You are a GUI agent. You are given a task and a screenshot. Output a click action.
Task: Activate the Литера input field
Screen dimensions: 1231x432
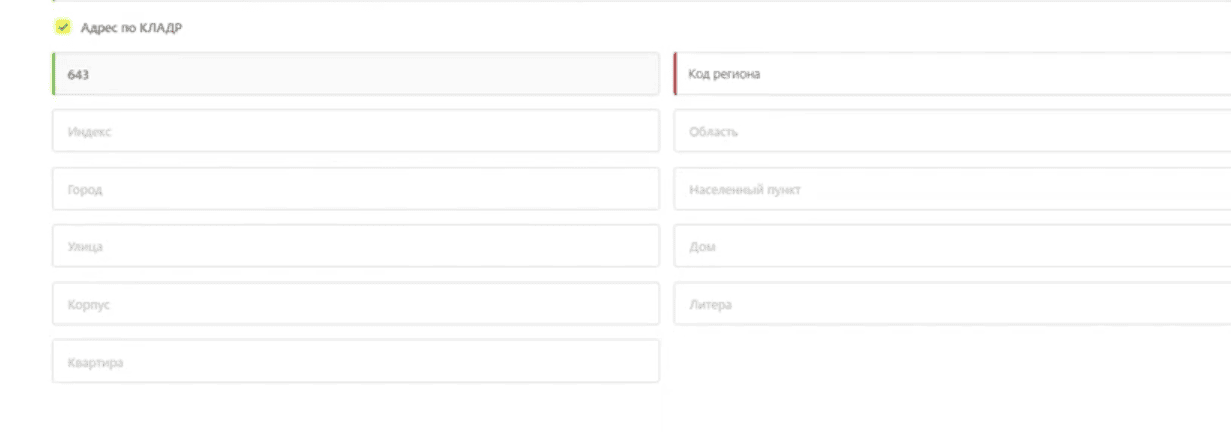coord(952,304)
